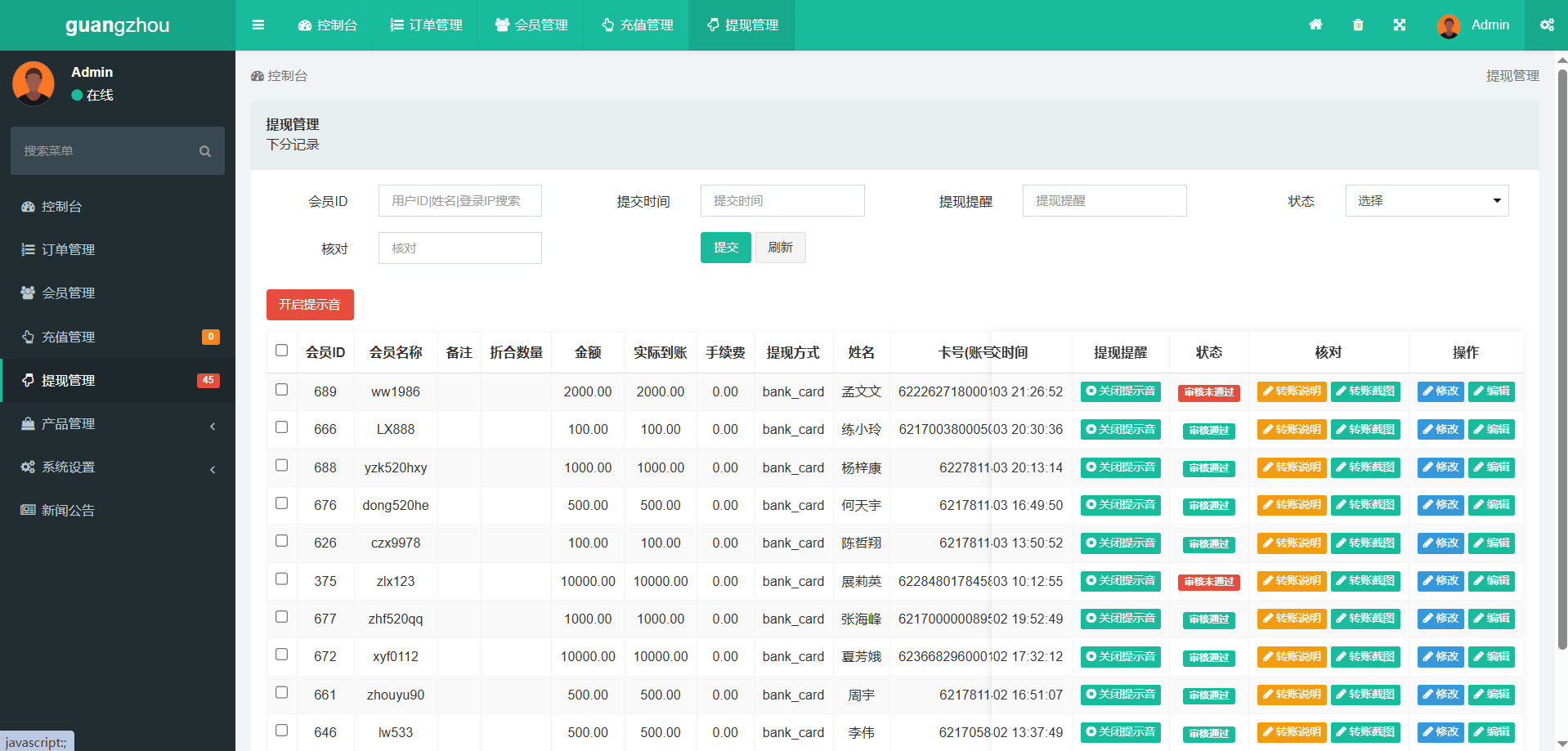Check the row for member 688
This screenshot has height=751, width=1568.
282,465
